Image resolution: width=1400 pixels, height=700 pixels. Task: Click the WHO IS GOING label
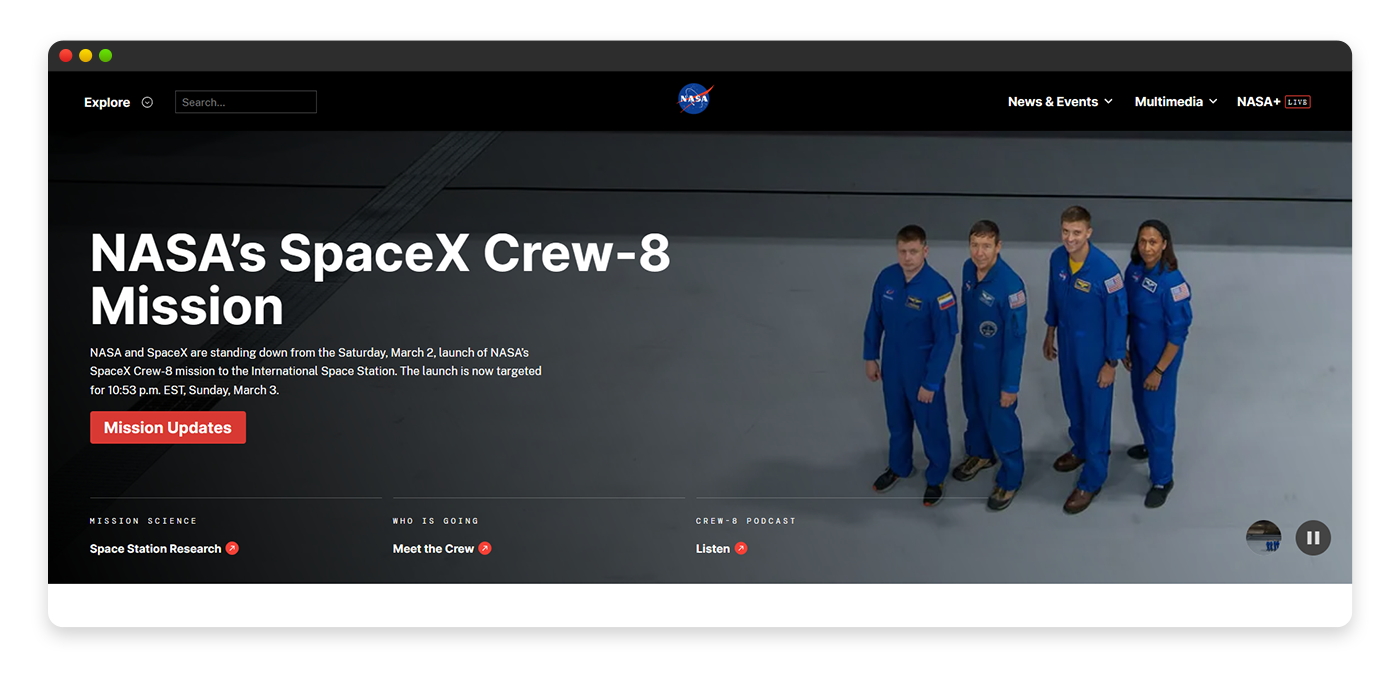coord(436,521)
